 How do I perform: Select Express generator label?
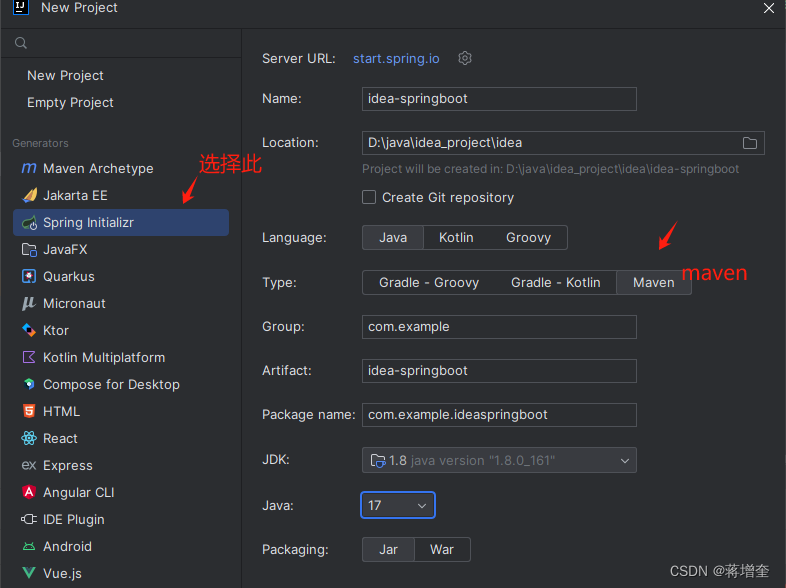pos(68,466)
